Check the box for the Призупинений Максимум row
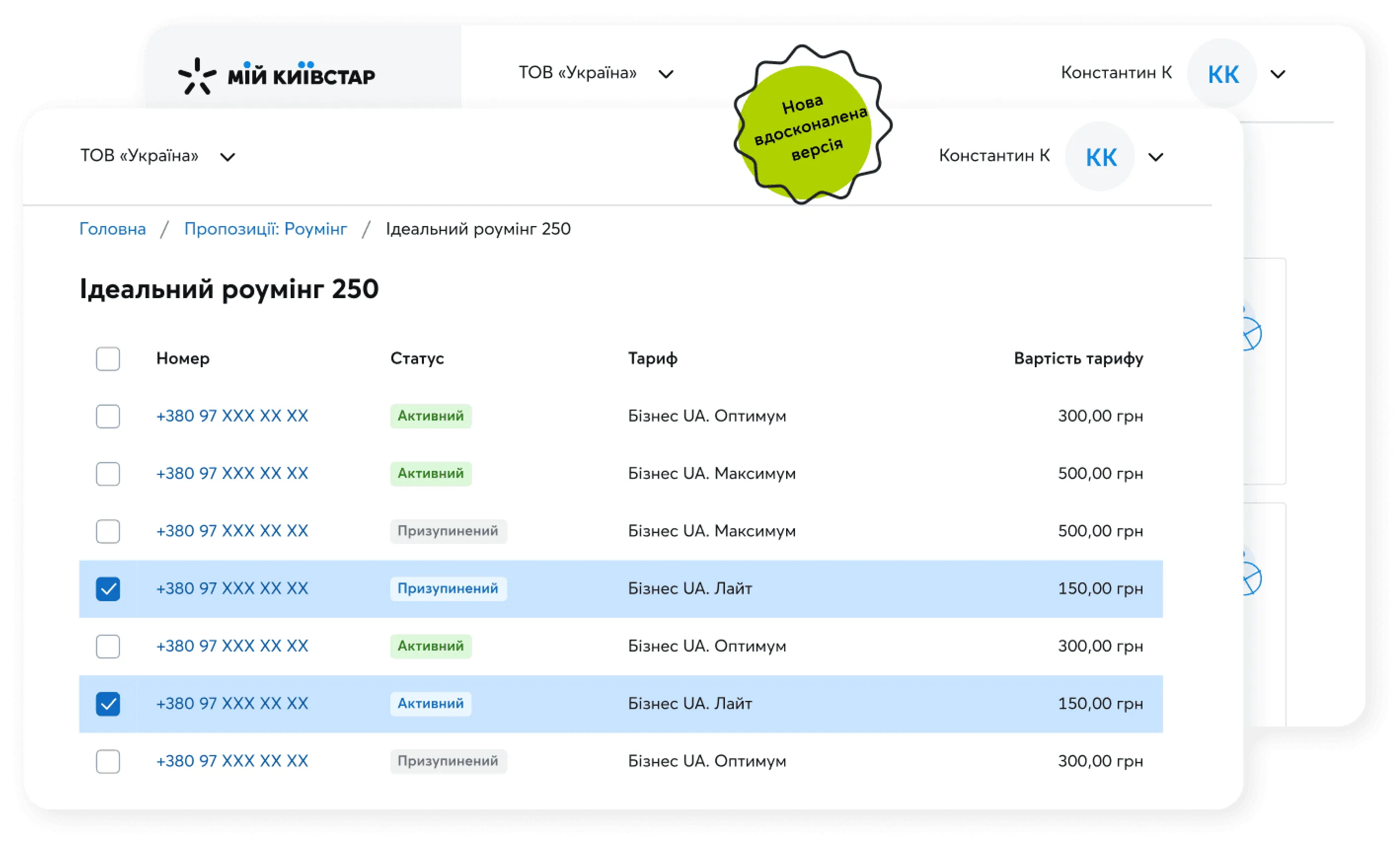Image resolution: width=1400 pixels, height=845 pixels. click(x=108, y=531)
